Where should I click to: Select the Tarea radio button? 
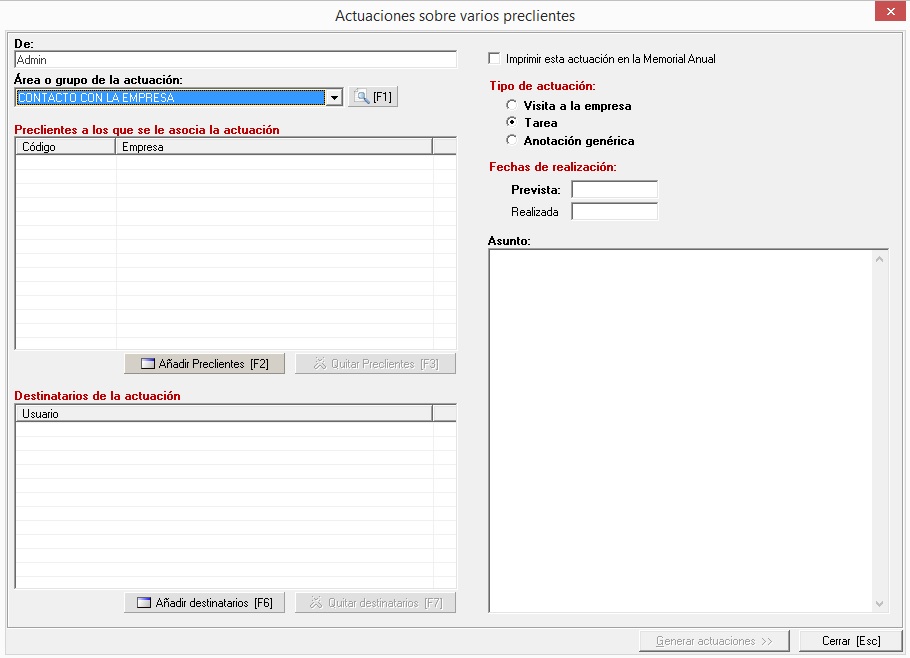[512, 123]
